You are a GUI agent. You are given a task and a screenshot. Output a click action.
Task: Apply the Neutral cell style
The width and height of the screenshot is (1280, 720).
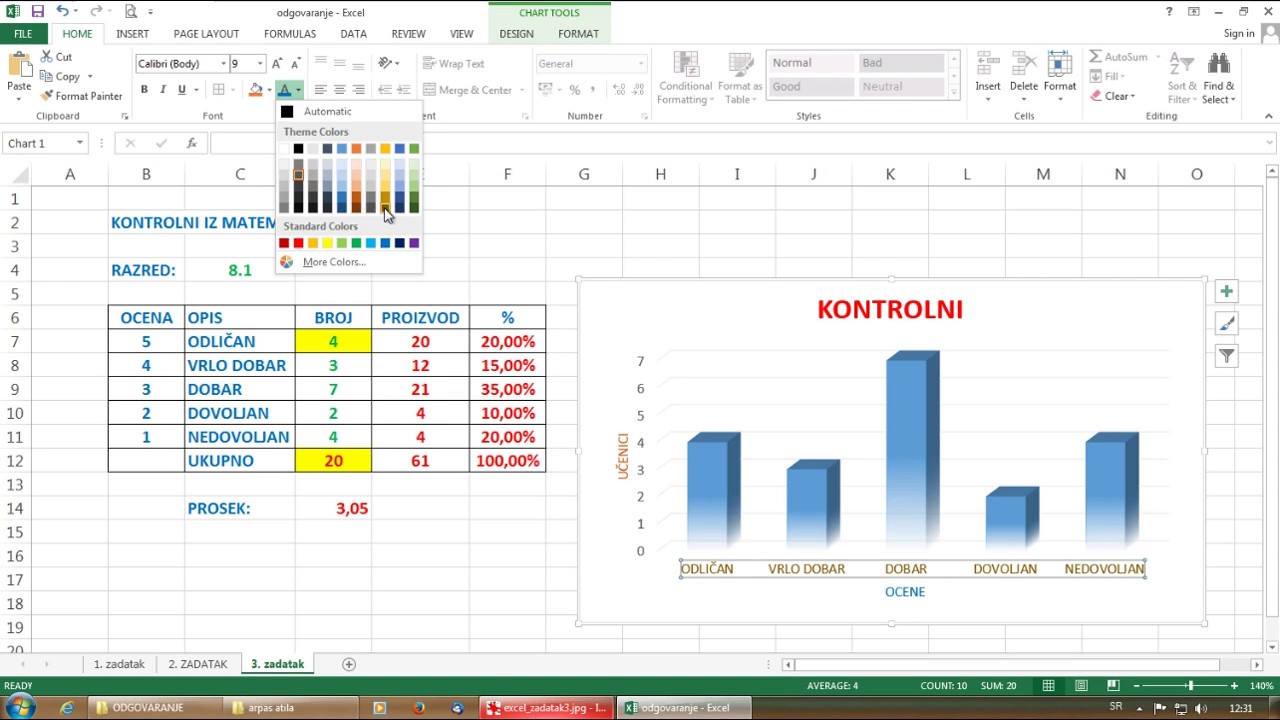[902, 87]
